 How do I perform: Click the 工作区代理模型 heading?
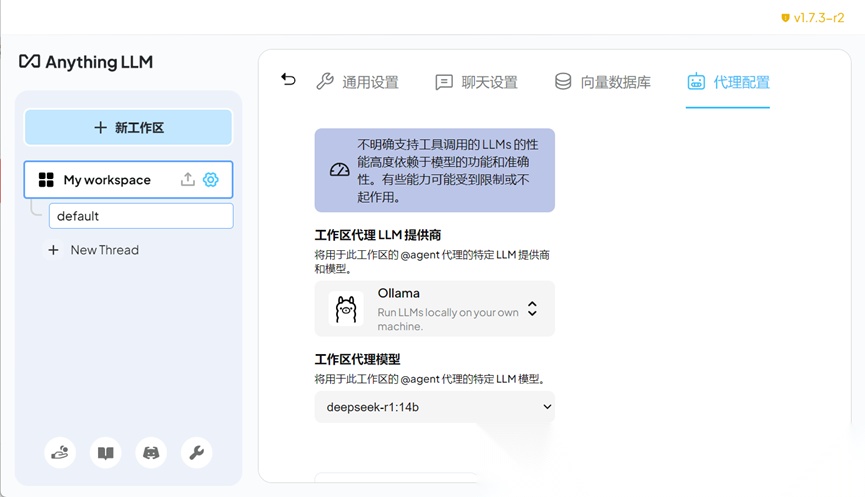[x=357, y=359]
